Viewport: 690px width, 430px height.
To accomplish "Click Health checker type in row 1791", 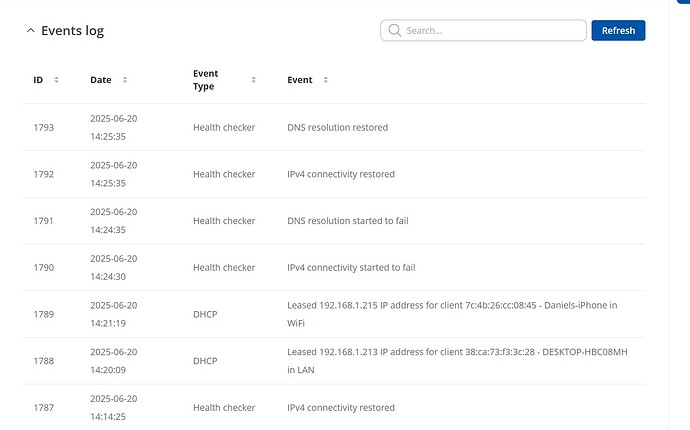I will coord(224,221).
